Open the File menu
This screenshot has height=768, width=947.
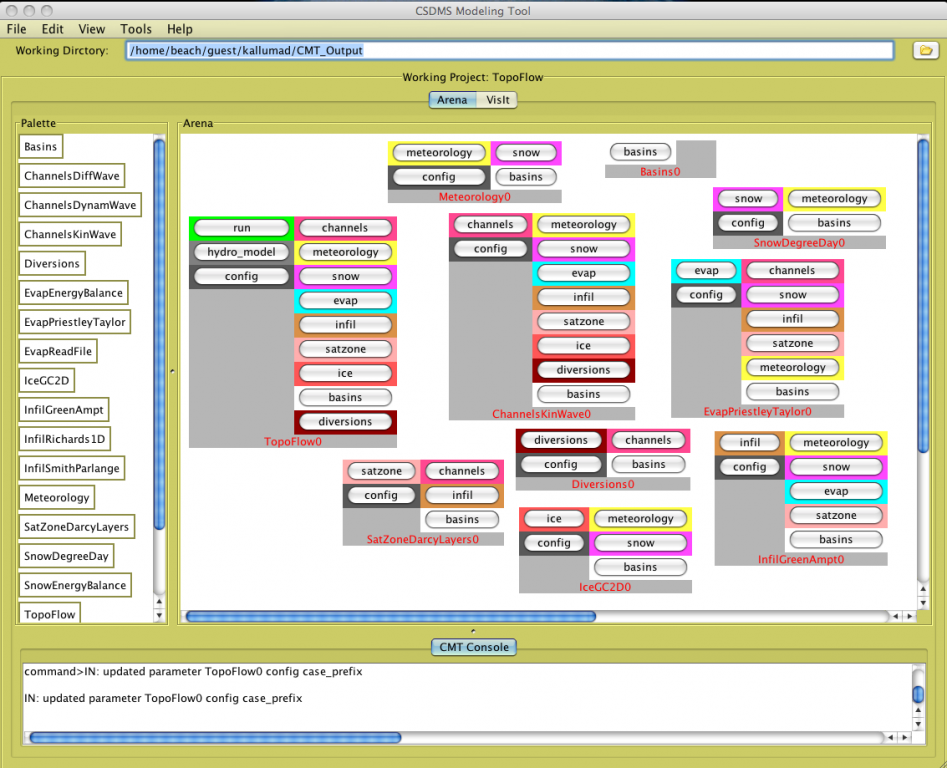tap(16, 30)
